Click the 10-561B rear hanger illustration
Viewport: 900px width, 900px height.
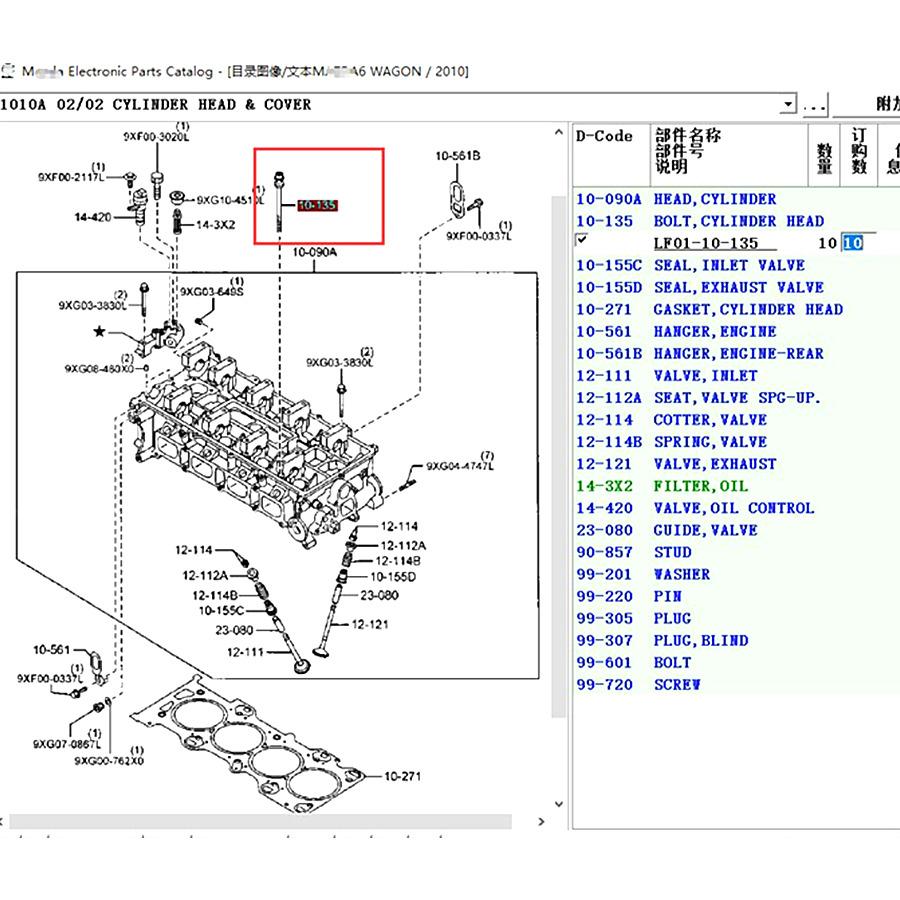458,199
